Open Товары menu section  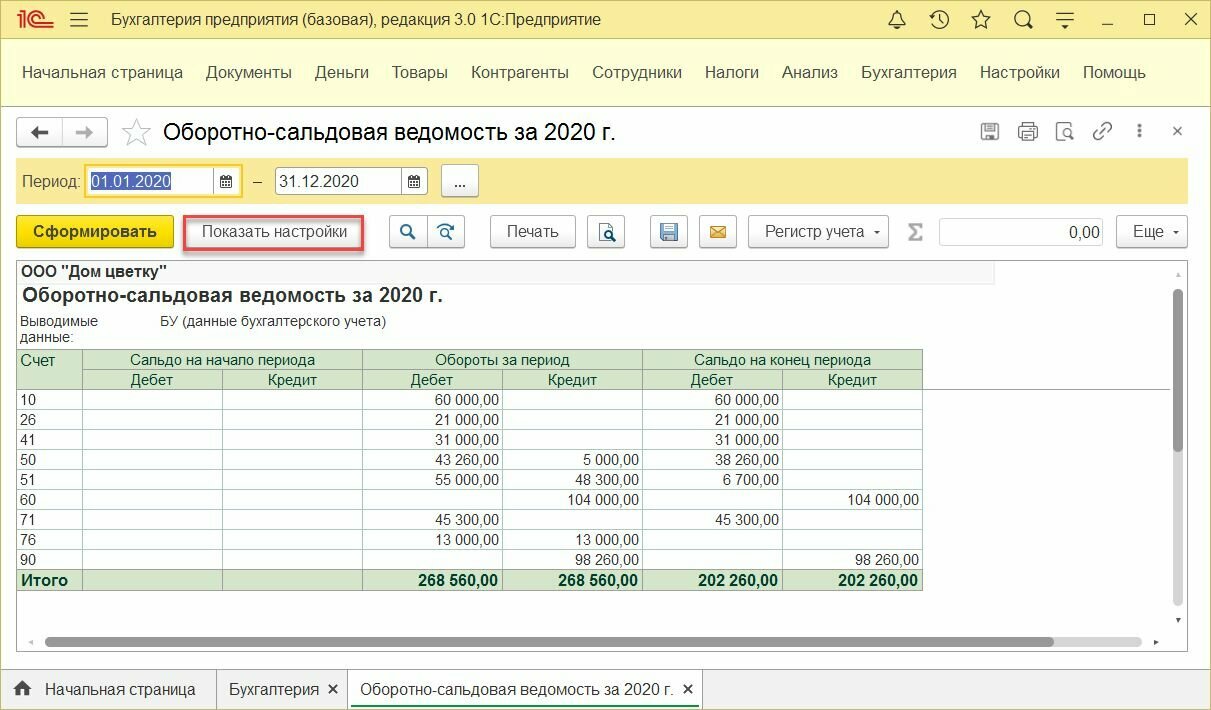pos(420,72)
